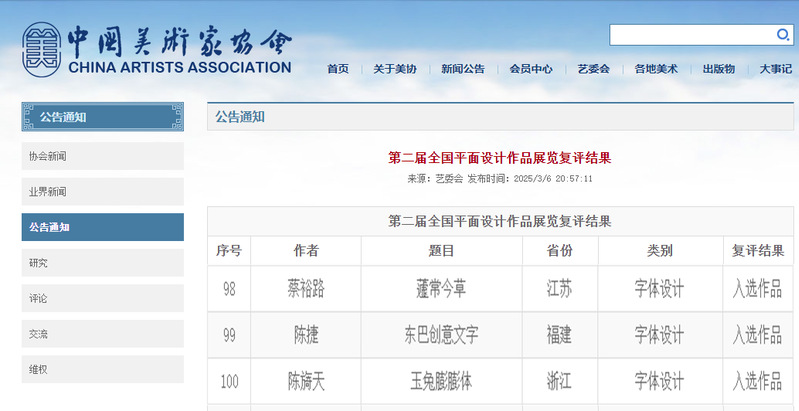Go to 新闻公告 in top navigation
The width and height of the screenshot is (799, 411).
tap(462, 69)
